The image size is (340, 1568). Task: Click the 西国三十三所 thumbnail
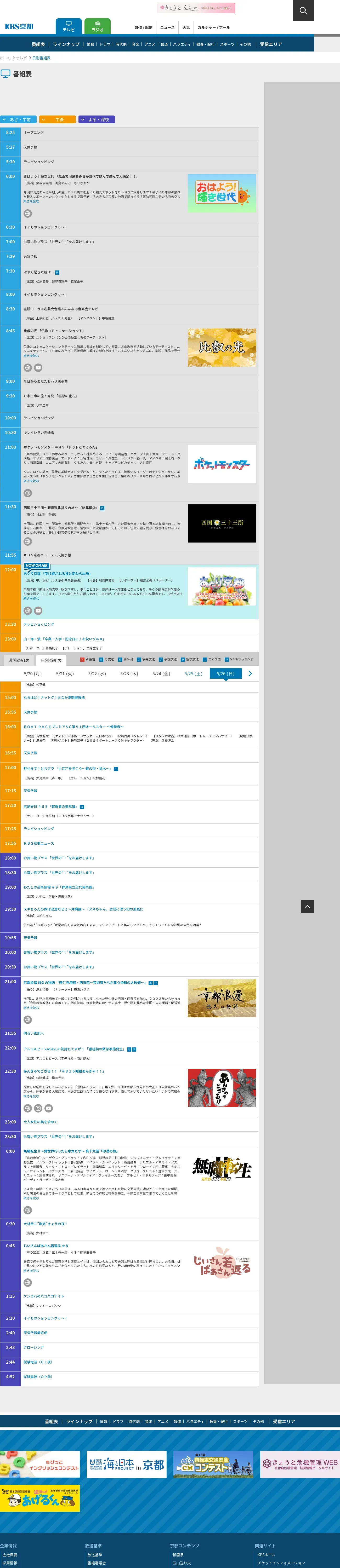pyautogui.click(x=222, y=523)
